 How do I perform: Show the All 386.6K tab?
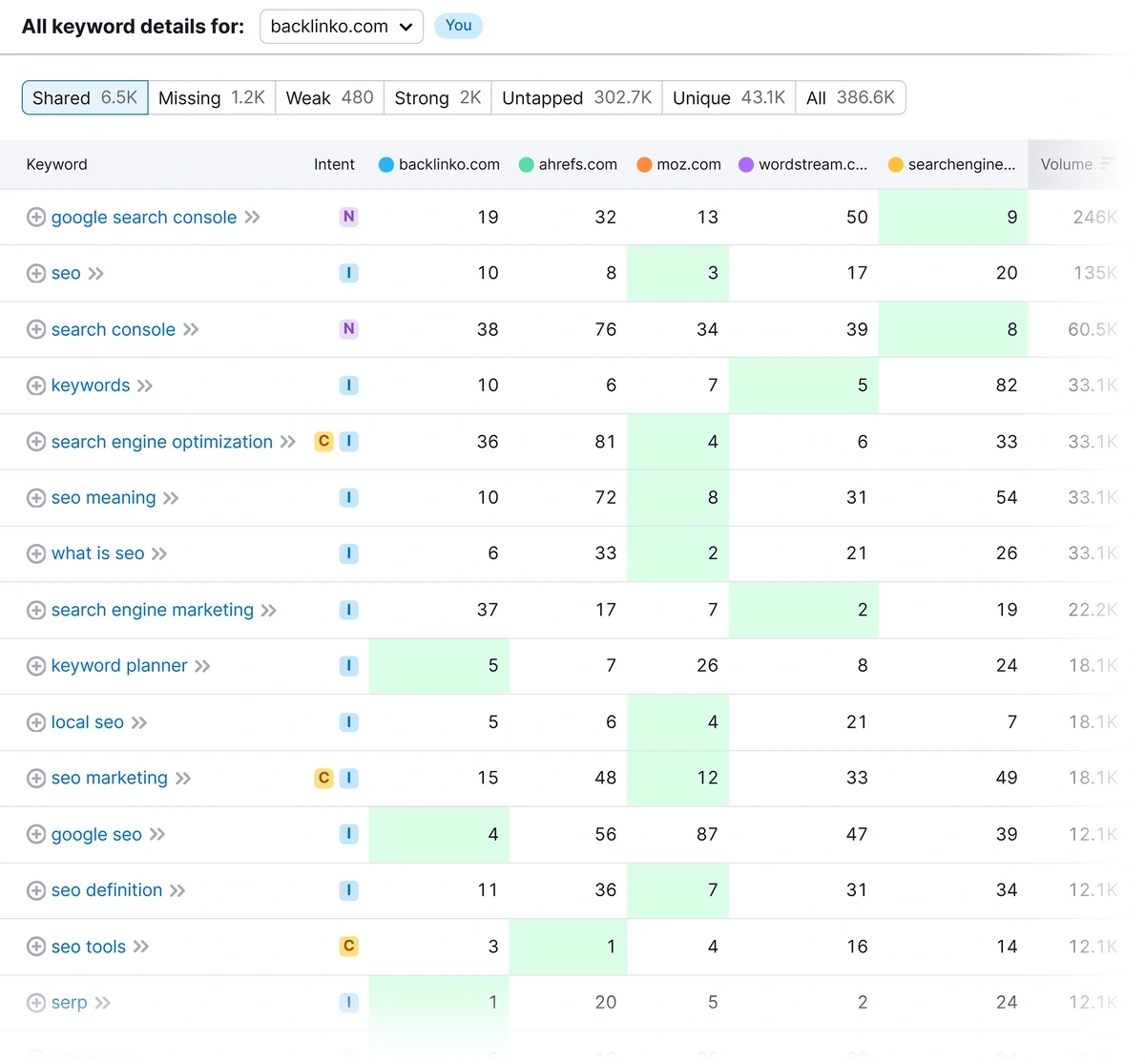[x=850, y=97]
